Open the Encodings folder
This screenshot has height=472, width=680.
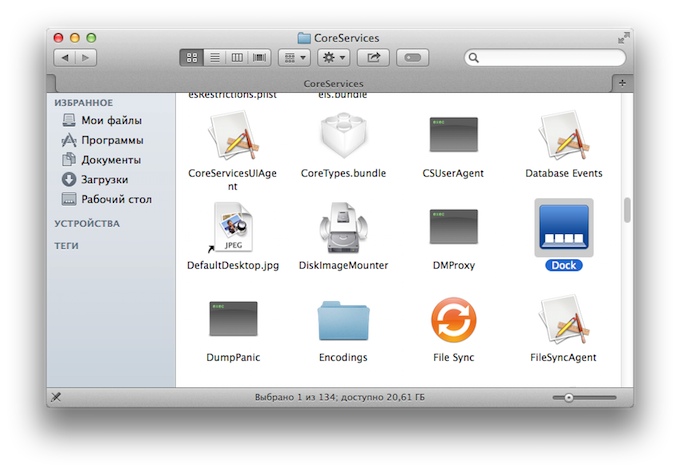pyautogui.click(x=343, y=321)
